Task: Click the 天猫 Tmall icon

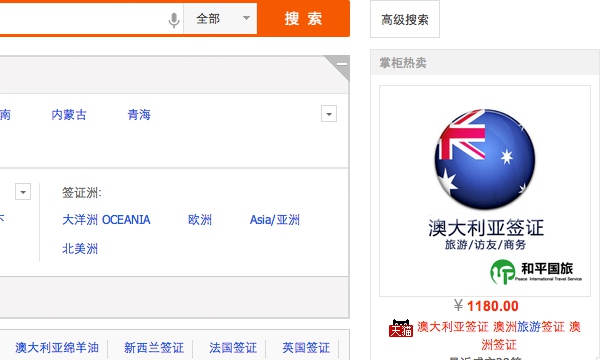Action: (x=401, y=328)
